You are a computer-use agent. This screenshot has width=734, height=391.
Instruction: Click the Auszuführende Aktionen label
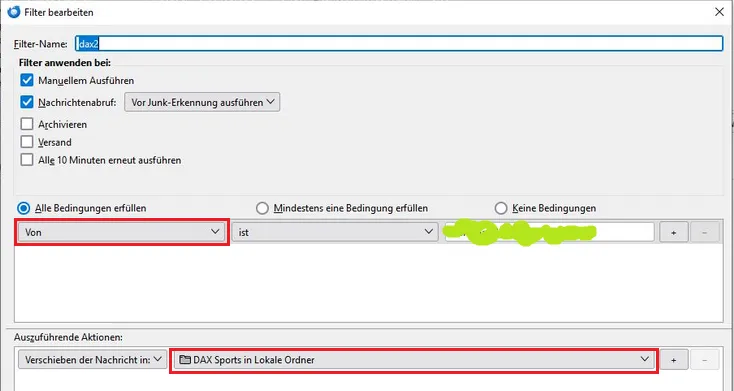[68, 337]
